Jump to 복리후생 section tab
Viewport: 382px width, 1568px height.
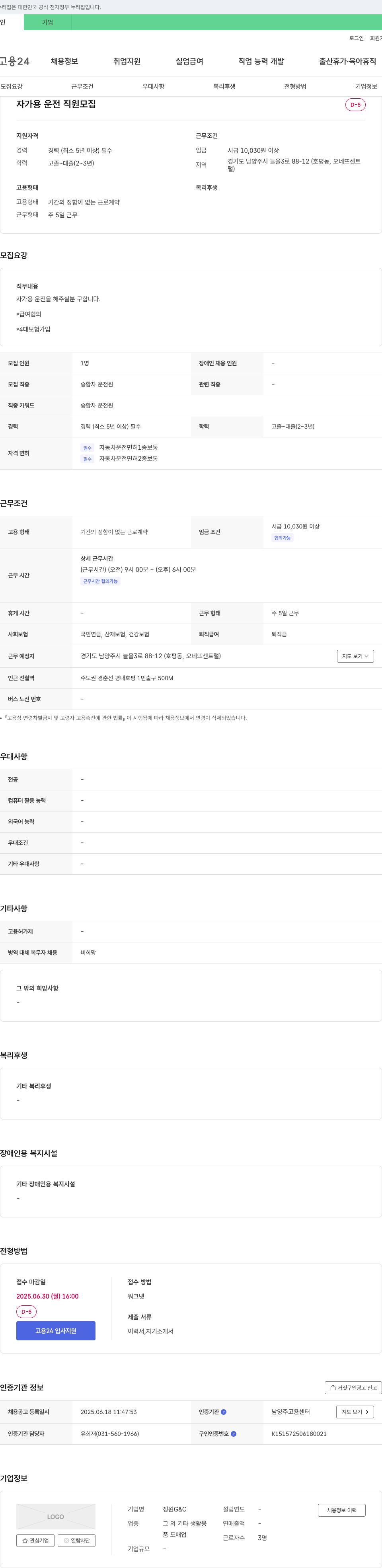coord(224,86)
